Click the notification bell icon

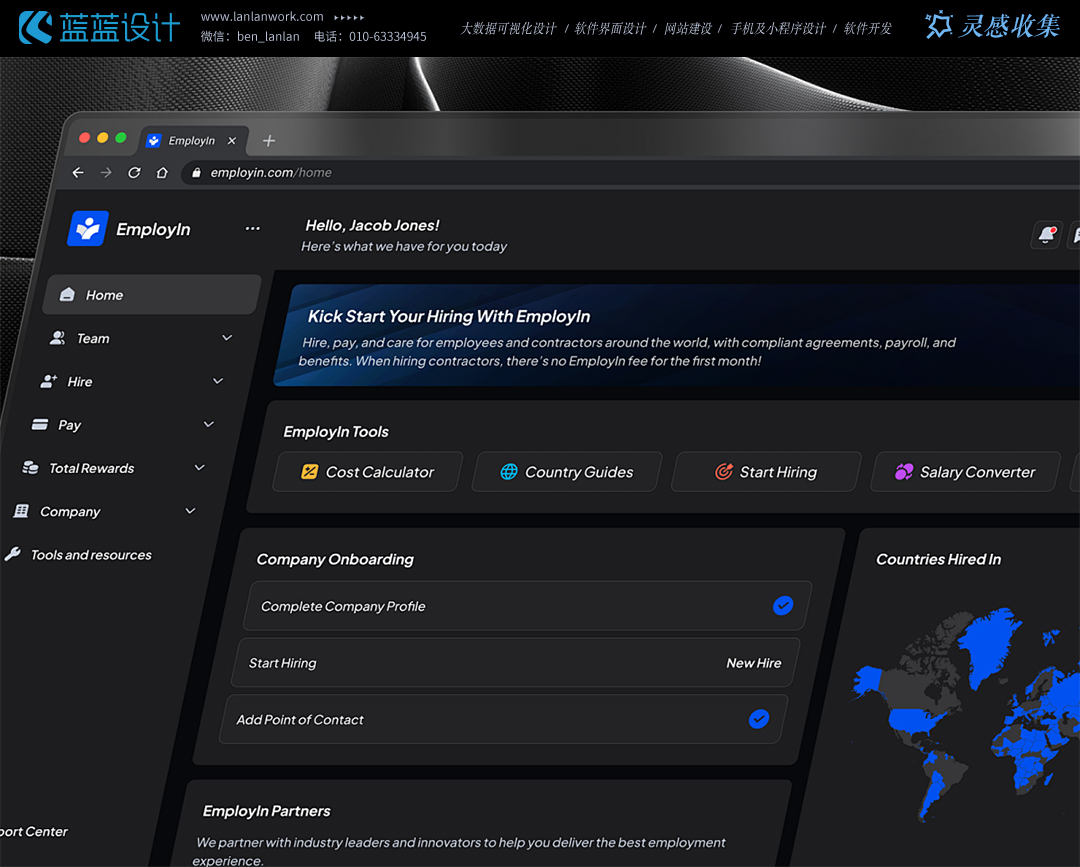(1046, 235)
